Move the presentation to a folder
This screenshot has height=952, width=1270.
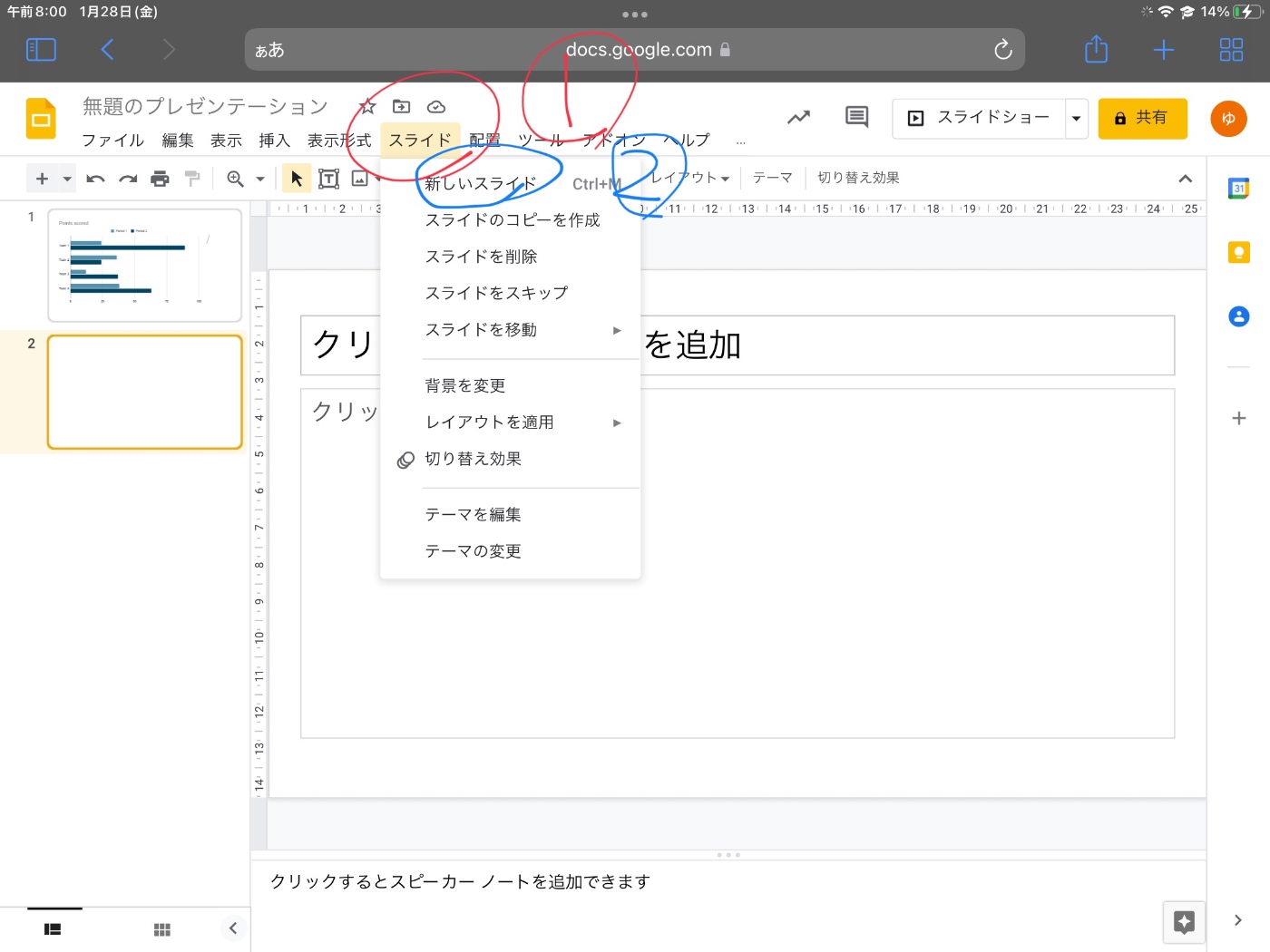pyautogui.click(x=401, y=107)
